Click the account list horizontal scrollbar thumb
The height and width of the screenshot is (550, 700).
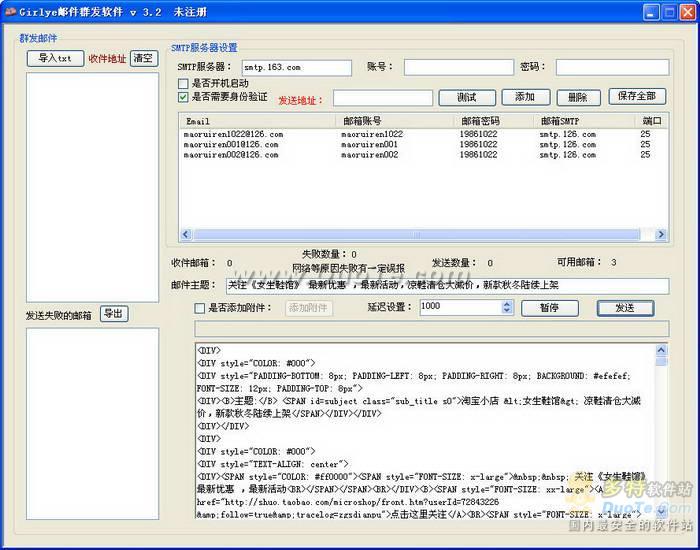pos(416,234)
